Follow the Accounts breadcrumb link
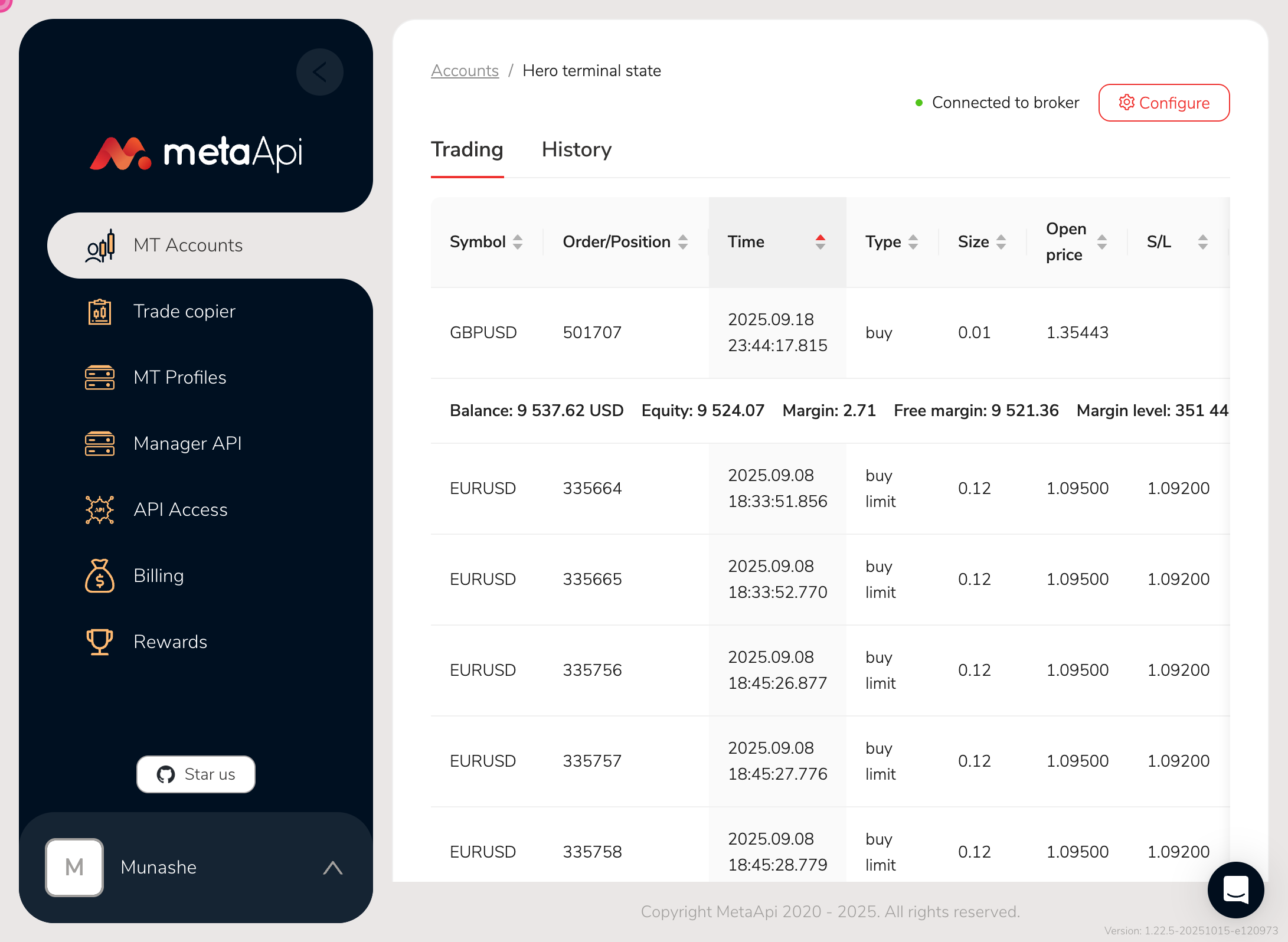 point(465,71)
